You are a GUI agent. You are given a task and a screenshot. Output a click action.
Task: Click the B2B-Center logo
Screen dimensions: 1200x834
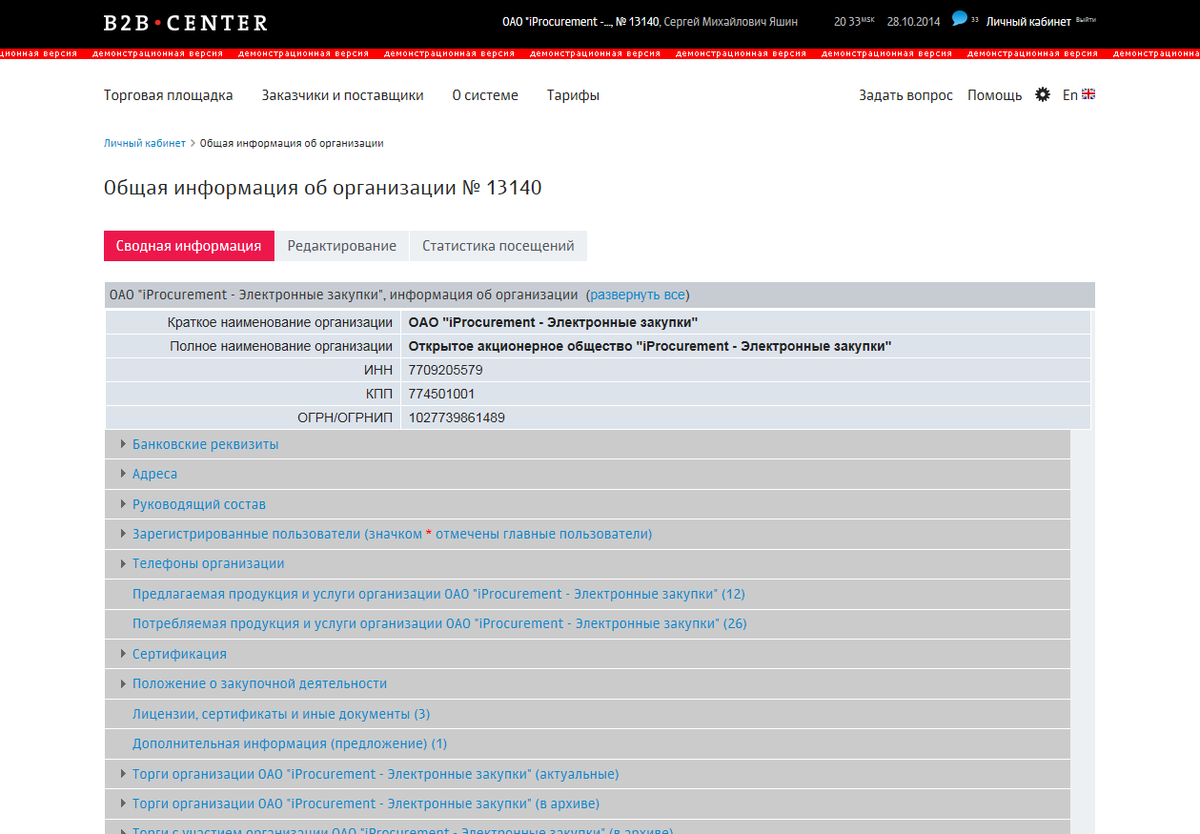coord(186,22)
